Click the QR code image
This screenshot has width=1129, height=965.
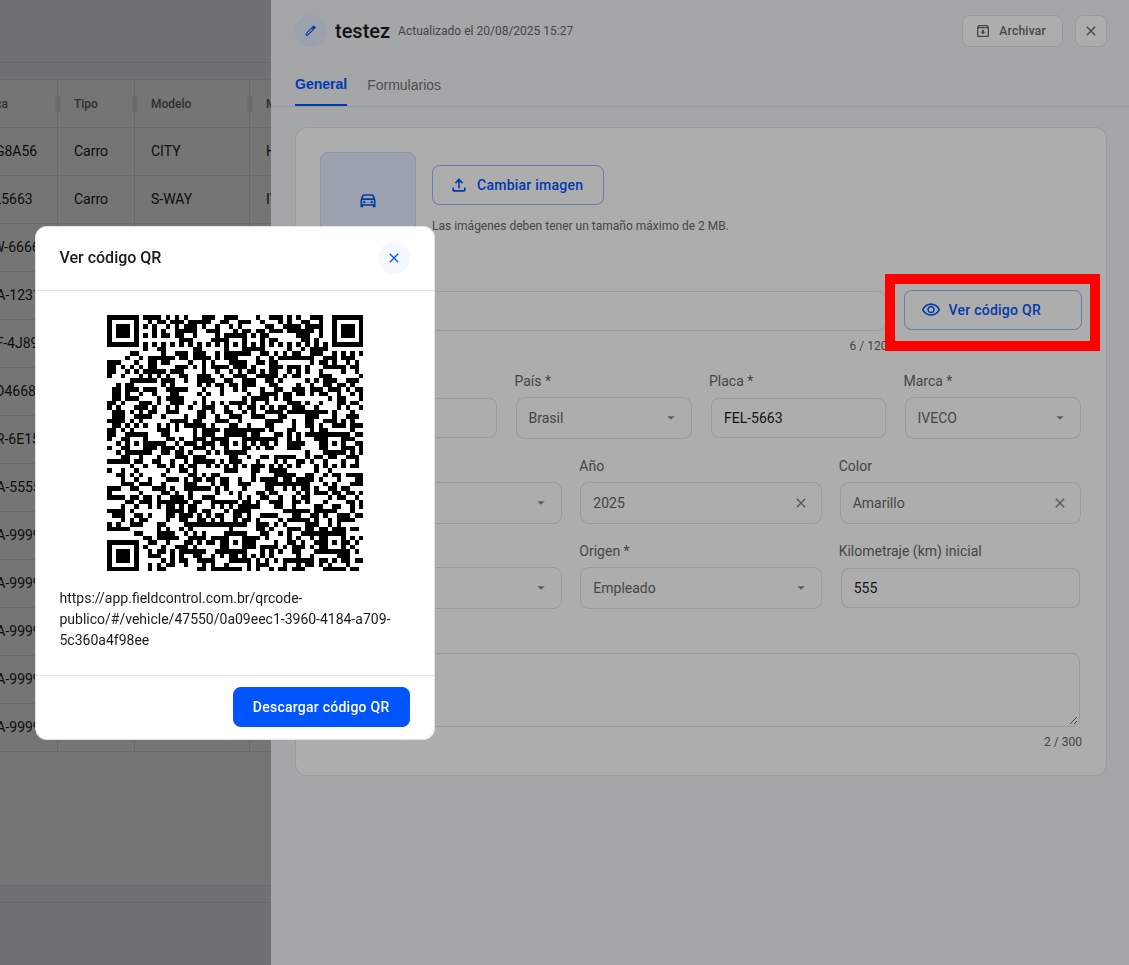[235, 443]
